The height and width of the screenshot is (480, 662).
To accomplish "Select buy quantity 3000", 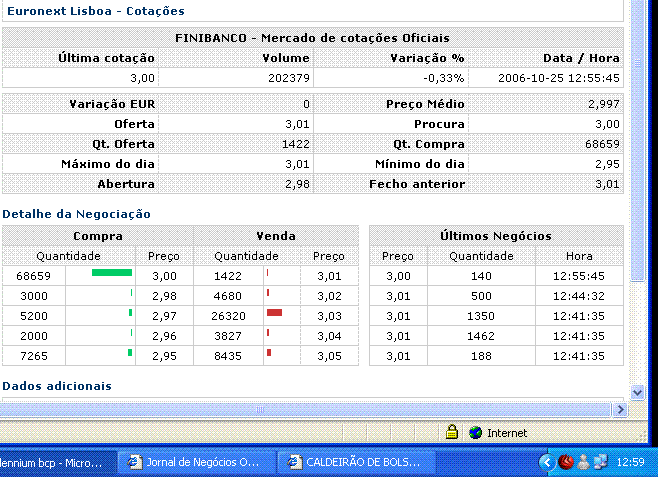I will (34, 296).
